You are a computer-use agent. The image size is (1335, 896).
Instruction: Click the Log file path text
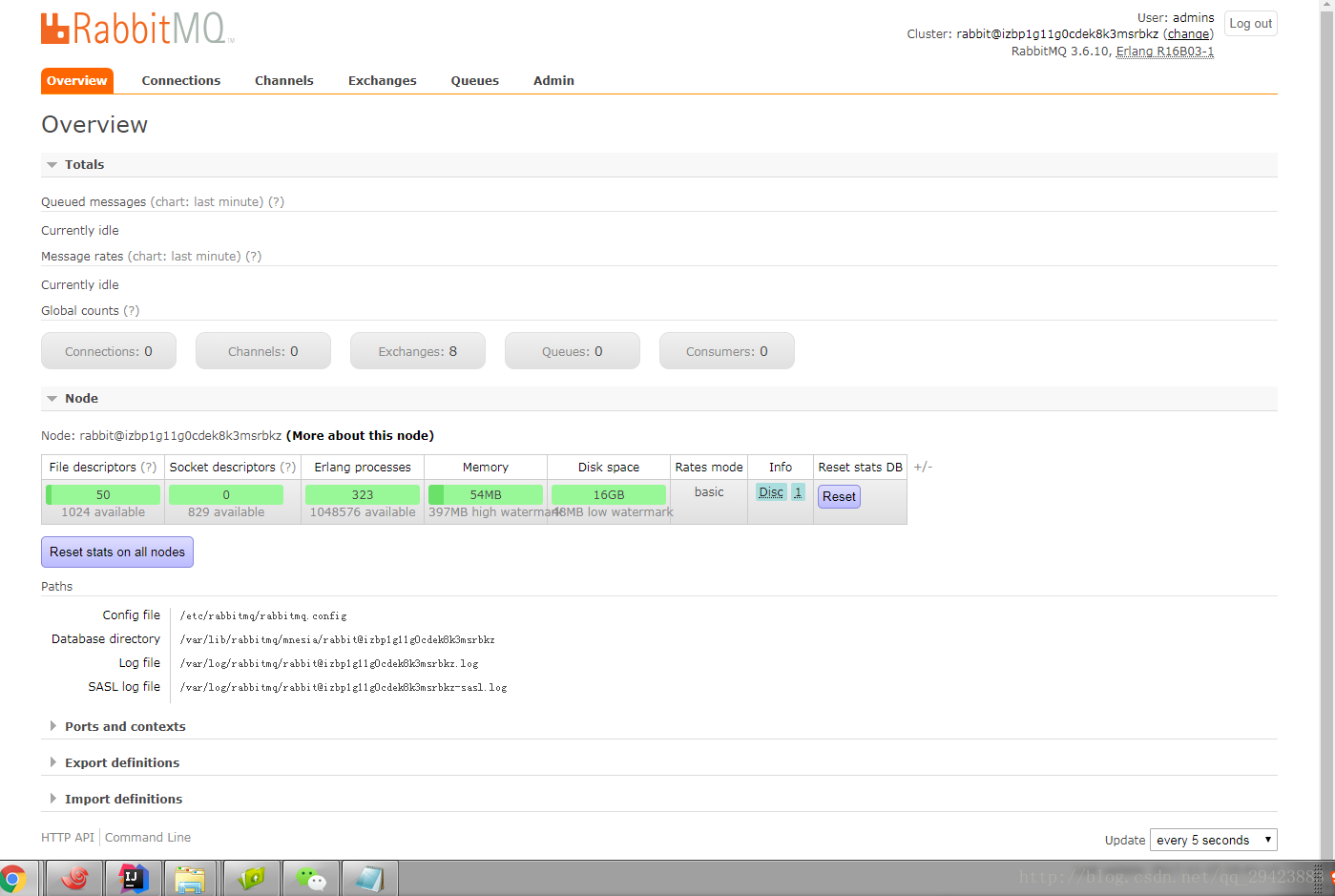click(329, 664)
